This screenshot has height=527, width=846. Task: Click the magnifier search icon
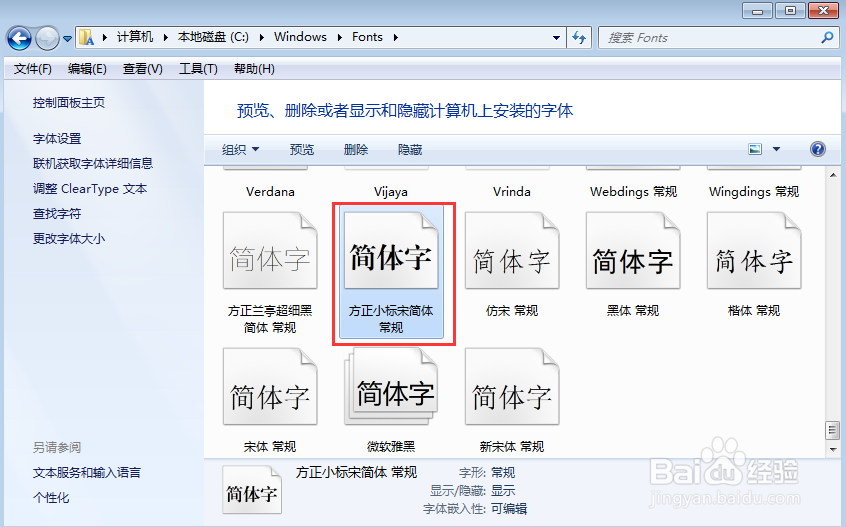point(827,38)
